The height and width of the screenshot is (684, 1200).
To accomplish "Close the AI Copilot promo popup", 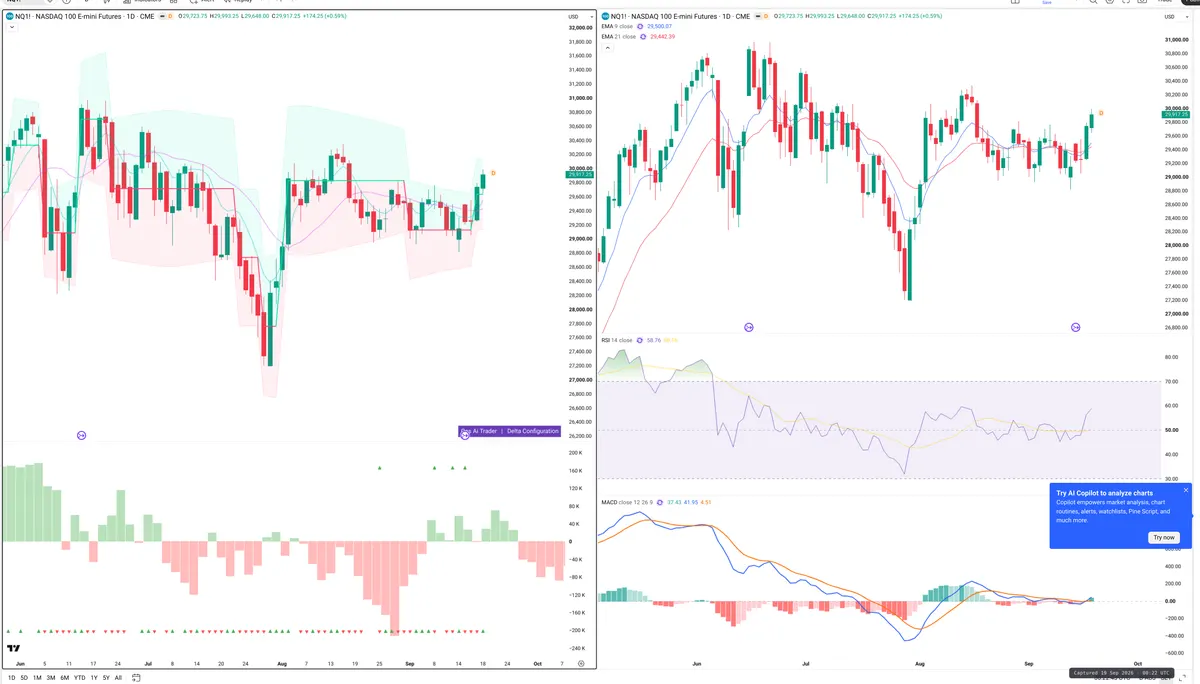I will [1186, 490].
